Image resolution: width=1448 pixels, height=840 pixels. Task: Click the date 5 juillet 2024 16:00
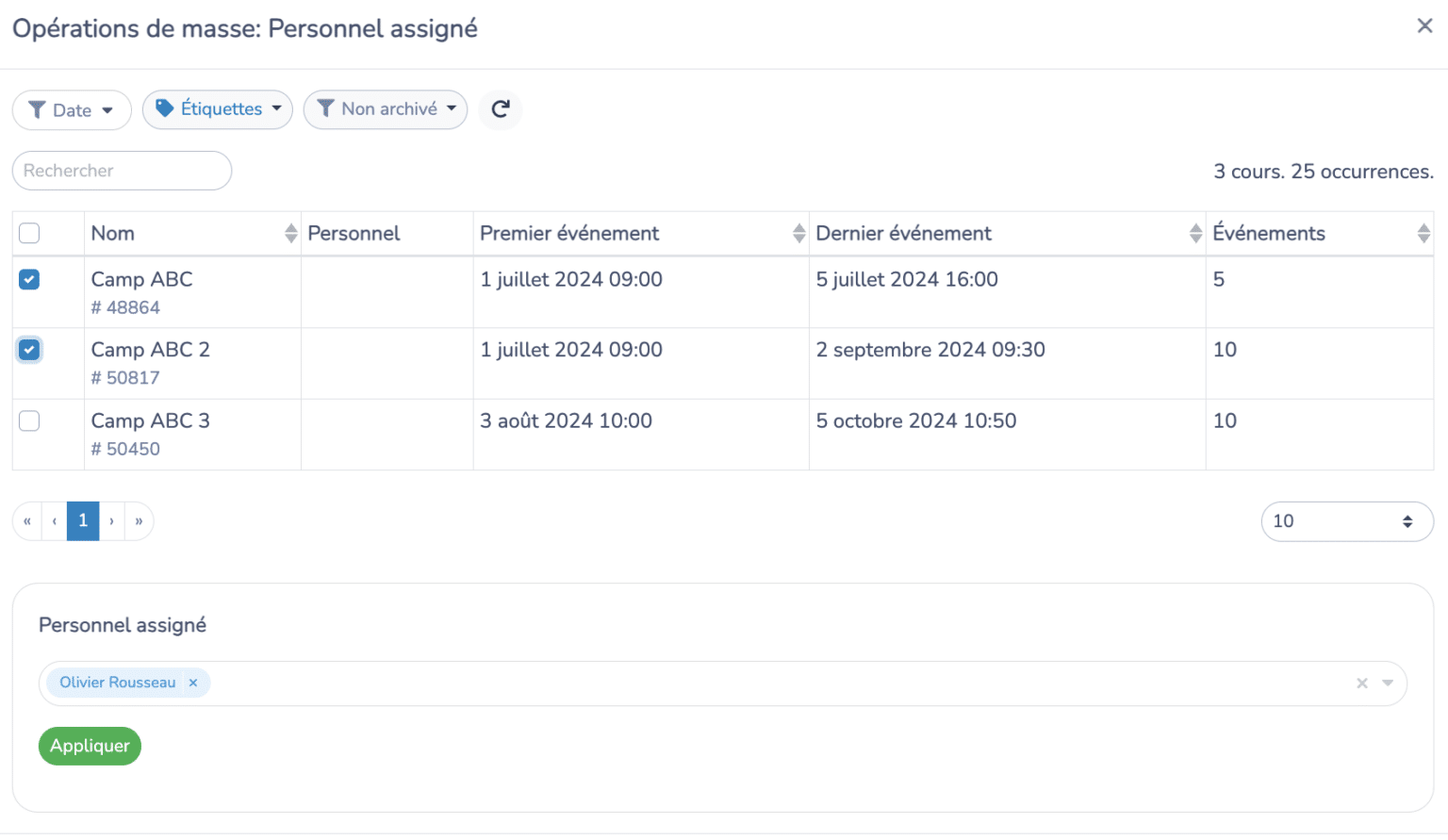click(x=907, y=279)
